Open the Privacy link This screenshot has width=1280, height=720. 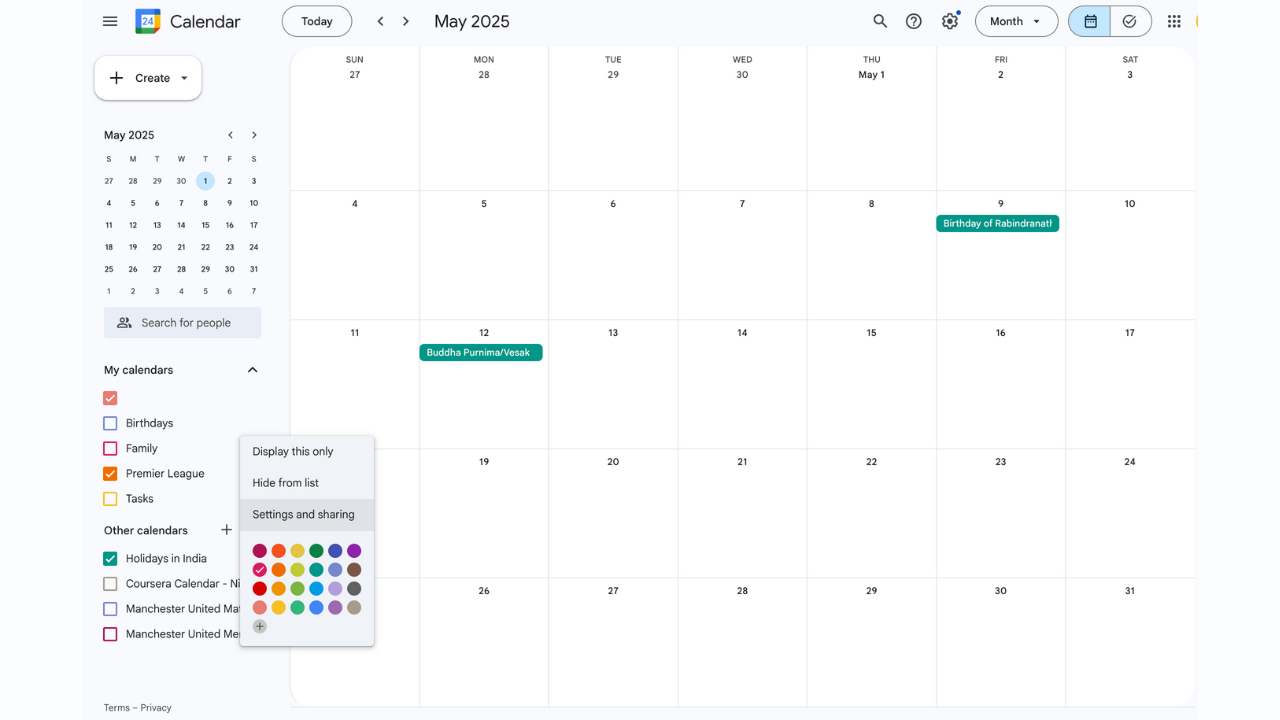[155, 708]
